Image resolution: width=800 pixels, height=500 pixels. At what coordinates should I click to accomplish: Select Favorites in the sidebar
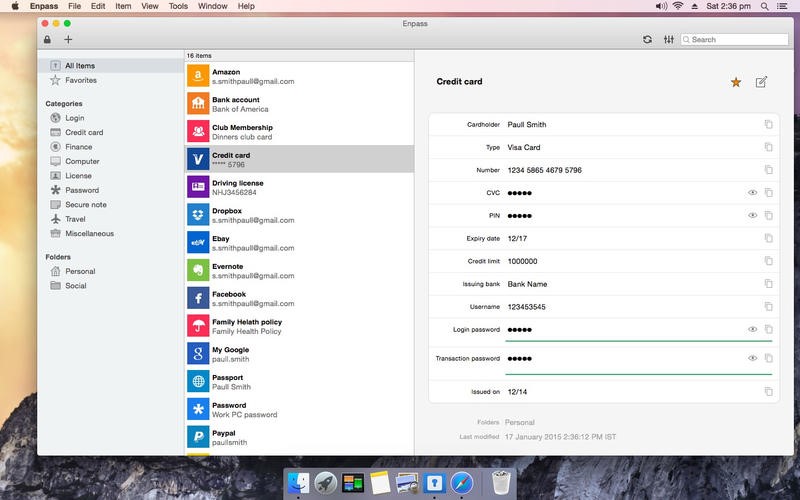[x=81, y=80]
